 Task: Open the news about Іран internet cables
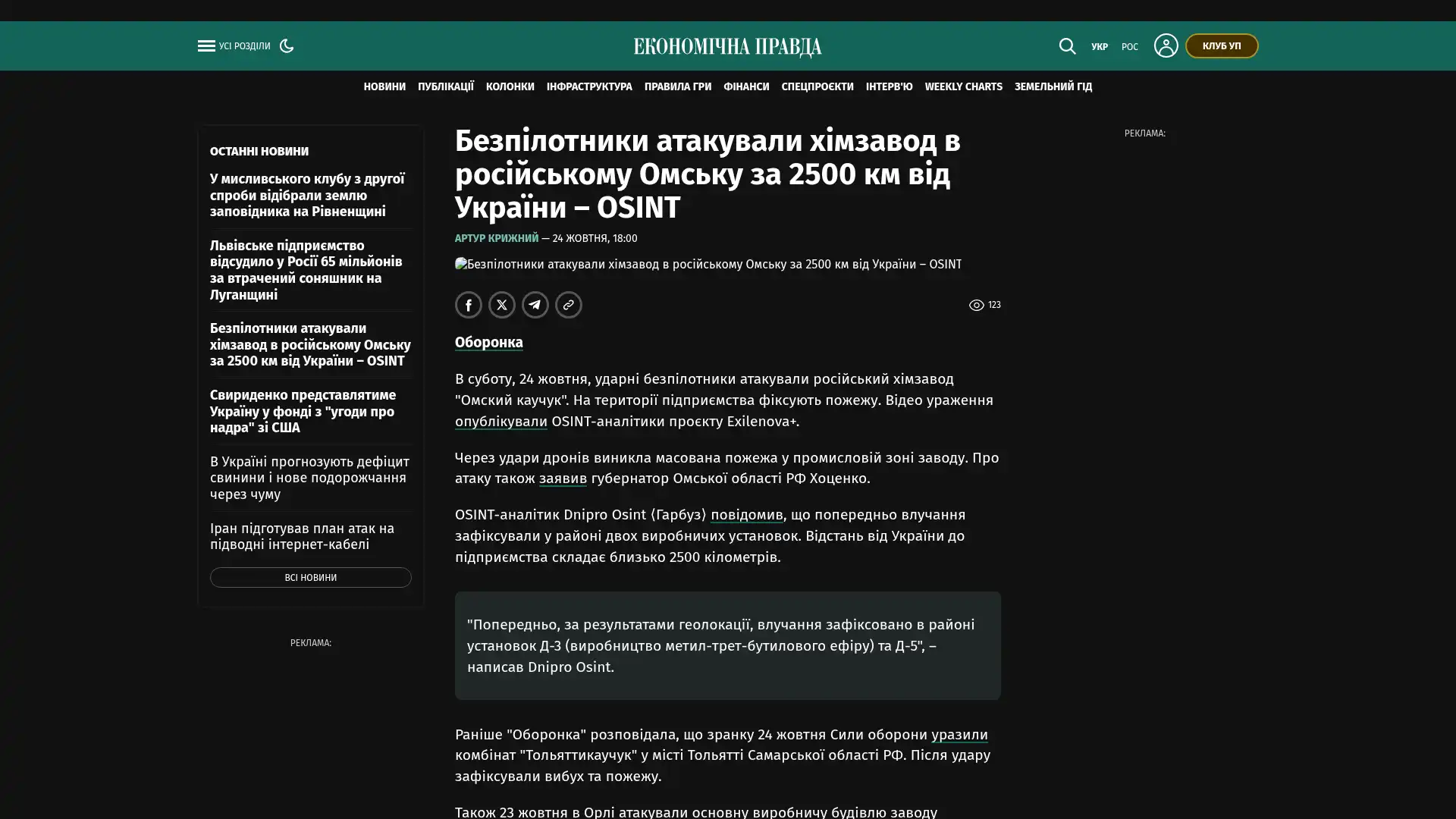(302, 537)
